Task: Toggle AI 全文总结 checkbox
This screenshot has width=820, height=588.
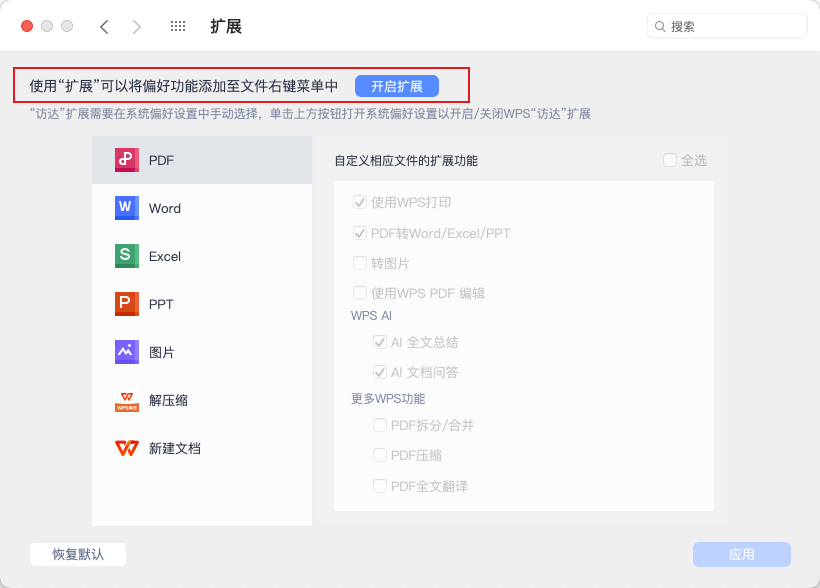Action: coord(380,342)
